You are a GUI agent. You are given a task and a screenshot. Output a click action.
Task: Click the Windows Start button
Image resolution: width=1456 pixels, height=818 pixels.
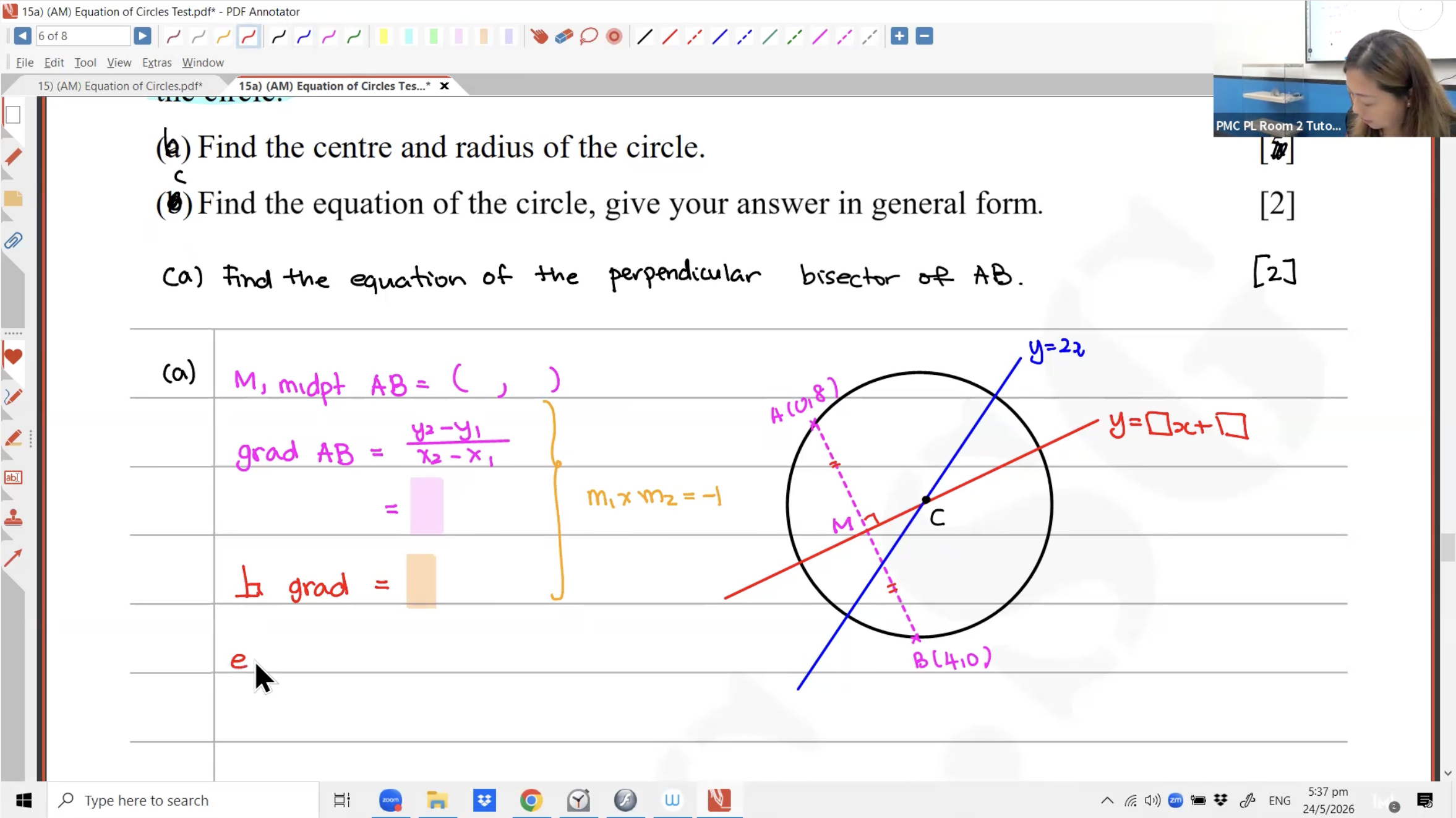click(x=24, y=800)
